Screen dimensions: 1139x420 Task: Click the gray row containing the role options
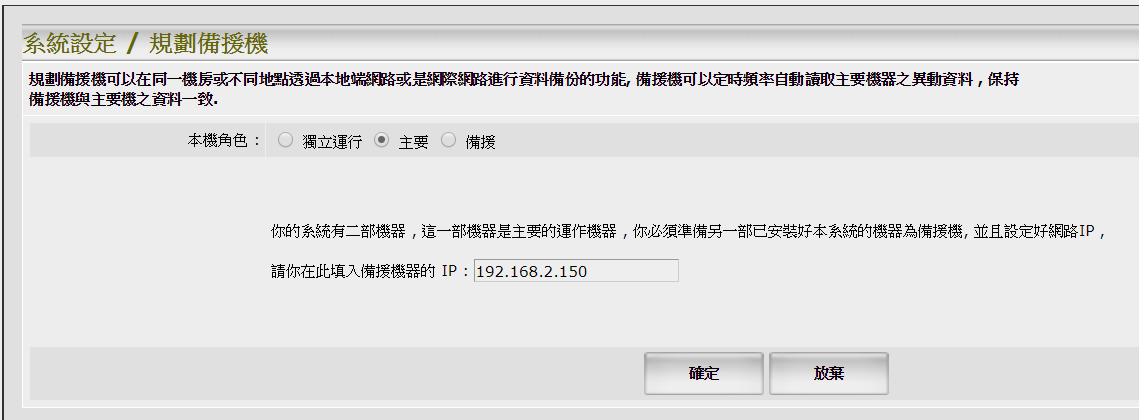[584, 140]
